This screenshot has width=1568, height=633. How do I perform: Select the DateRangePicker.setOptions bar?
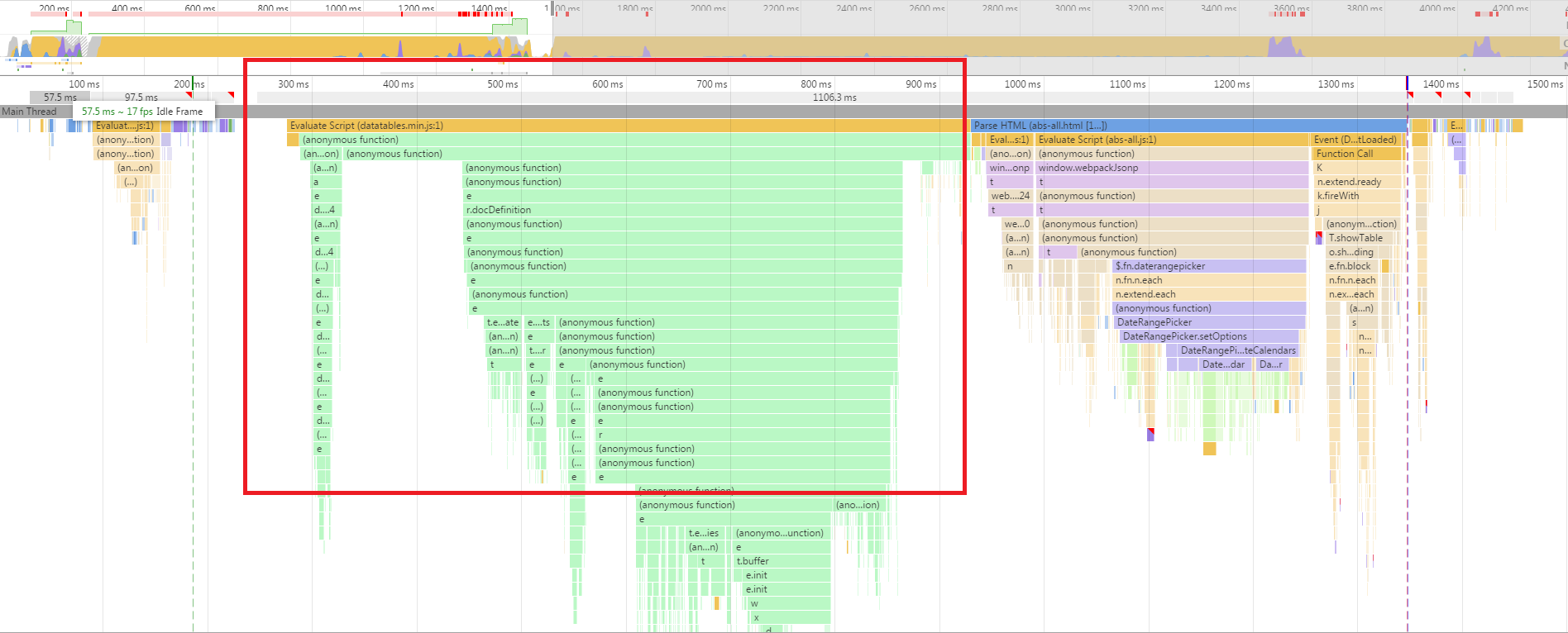tap(1210, 336)
